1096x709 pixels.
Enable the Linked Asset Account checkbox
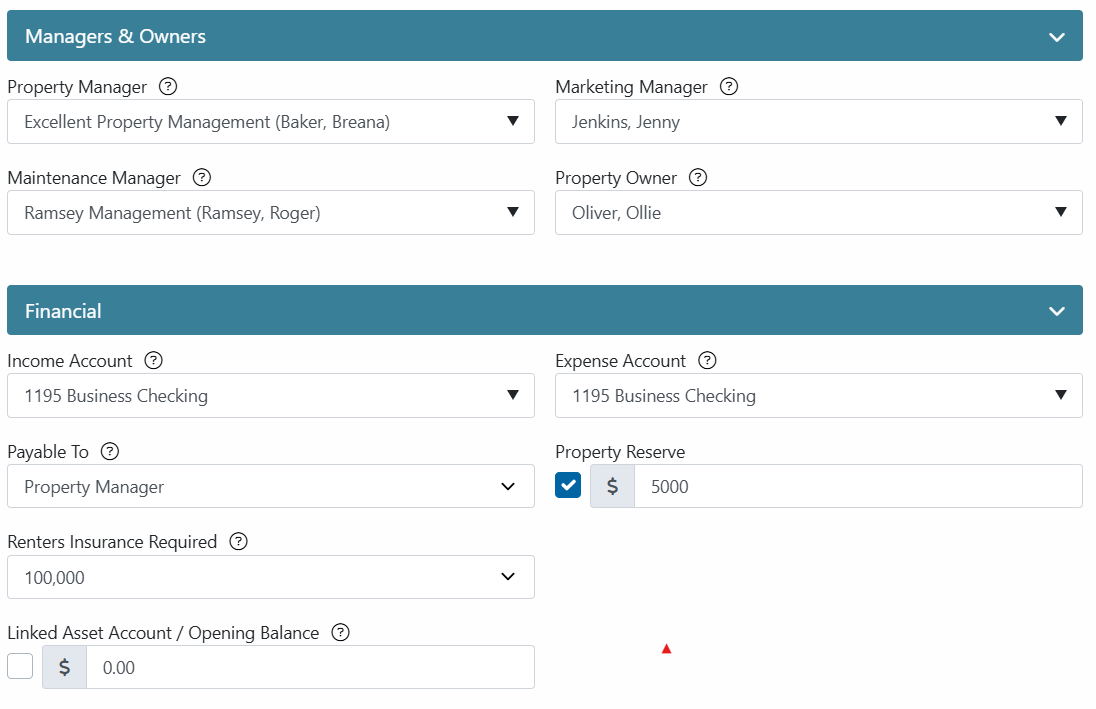(x=20, y=666)
